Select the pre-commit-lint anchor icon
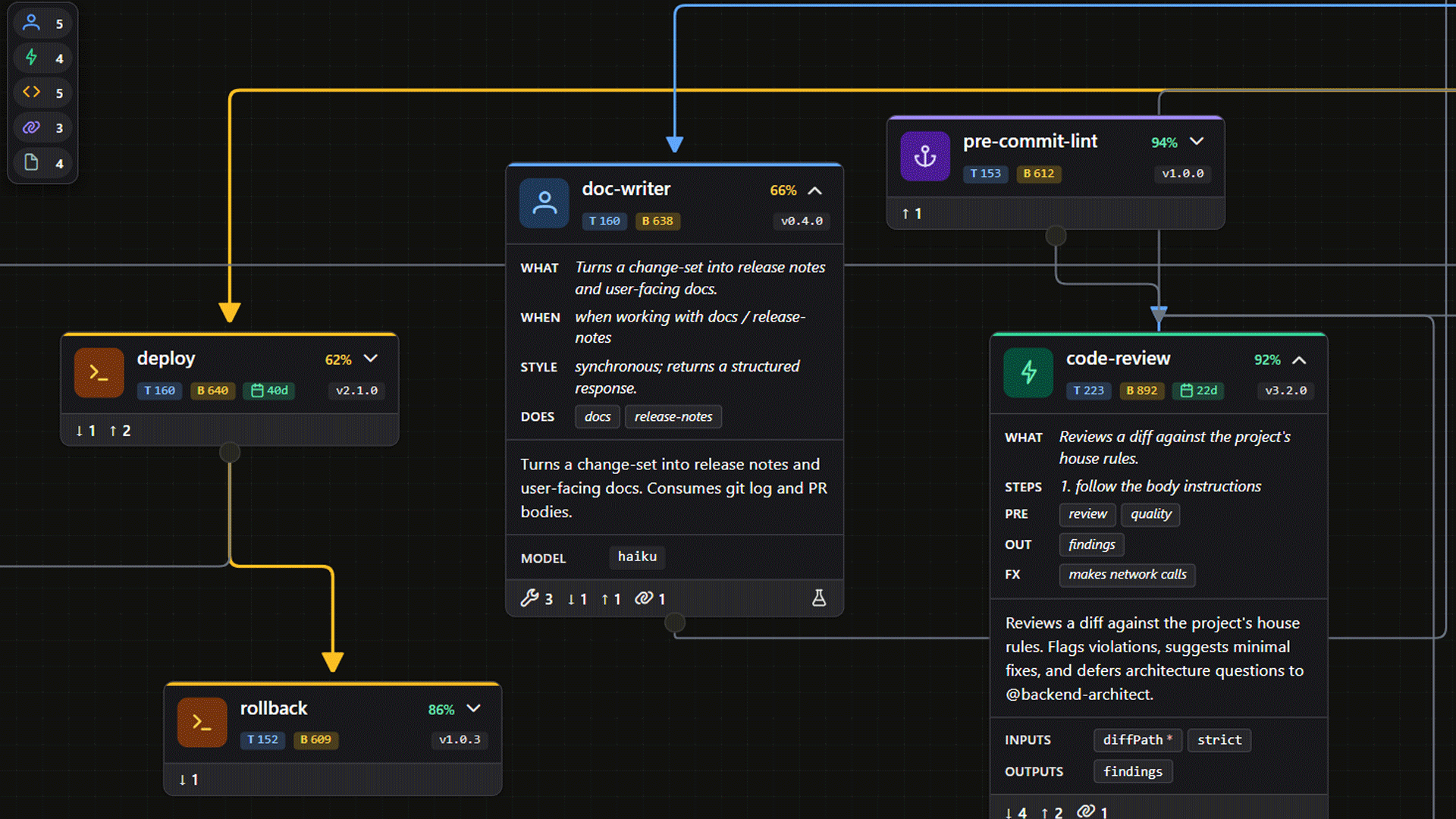 click(924, 156)
